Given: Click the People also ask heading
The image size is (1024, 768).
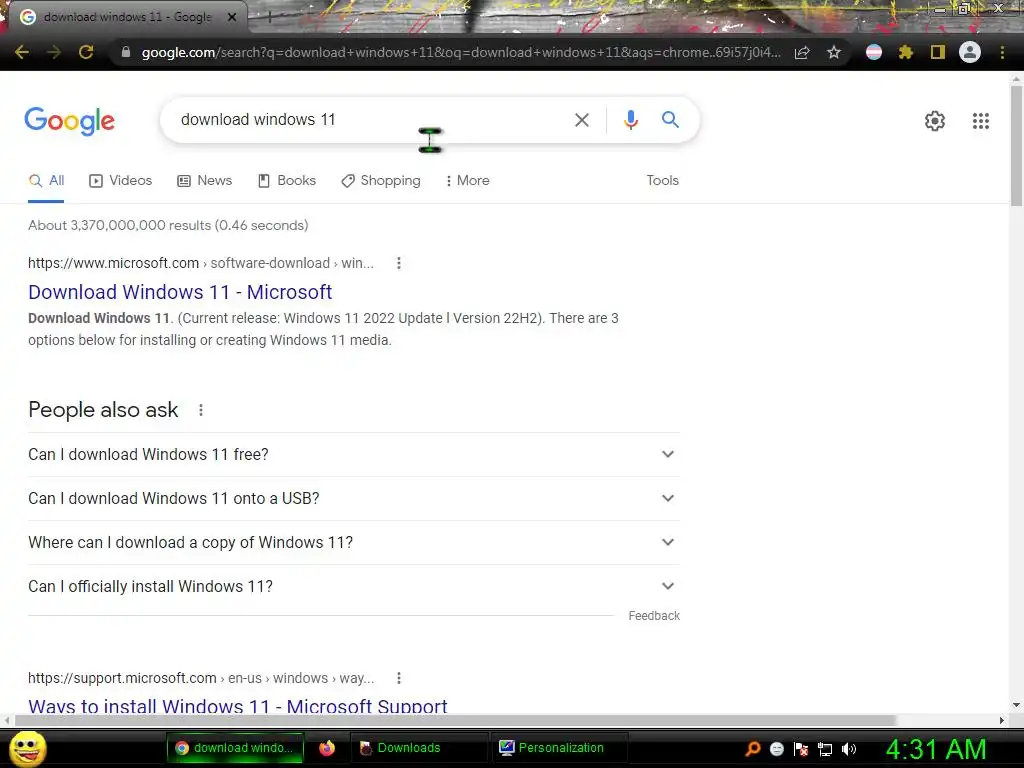Looking at the screenshot, I should point(103,410).
